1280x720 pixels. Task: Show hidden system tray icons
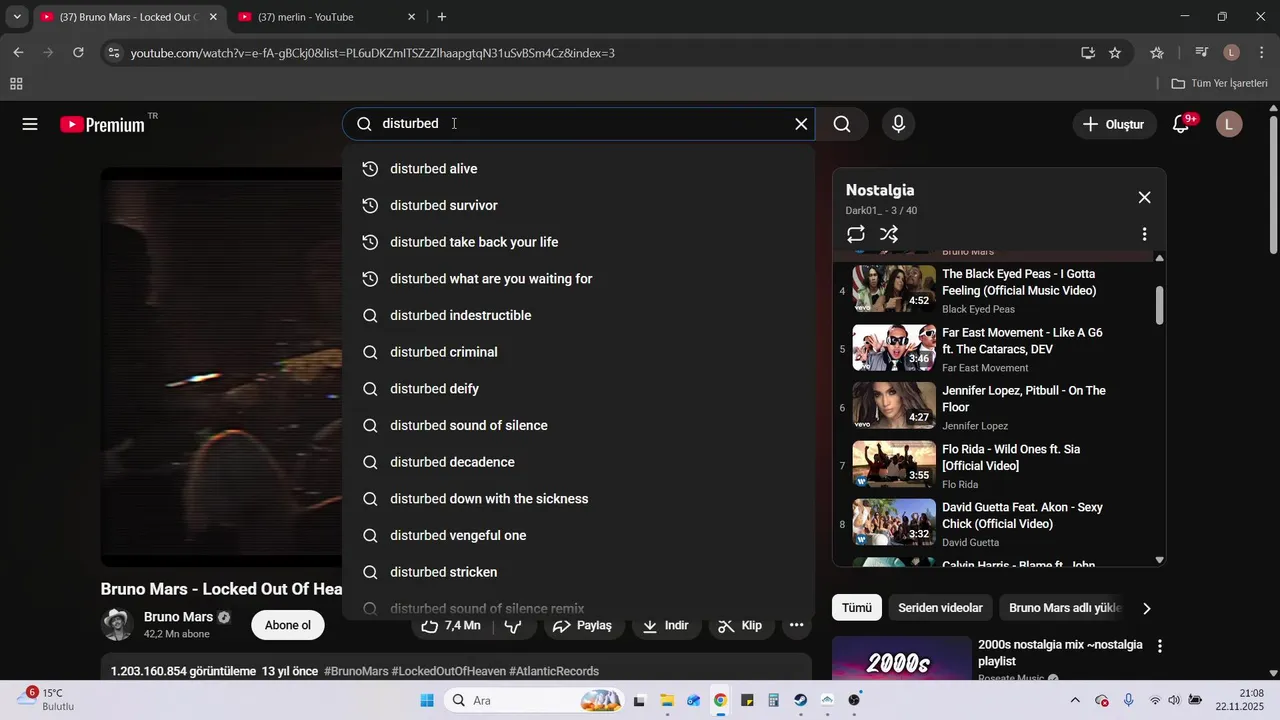coord(1075,700)
